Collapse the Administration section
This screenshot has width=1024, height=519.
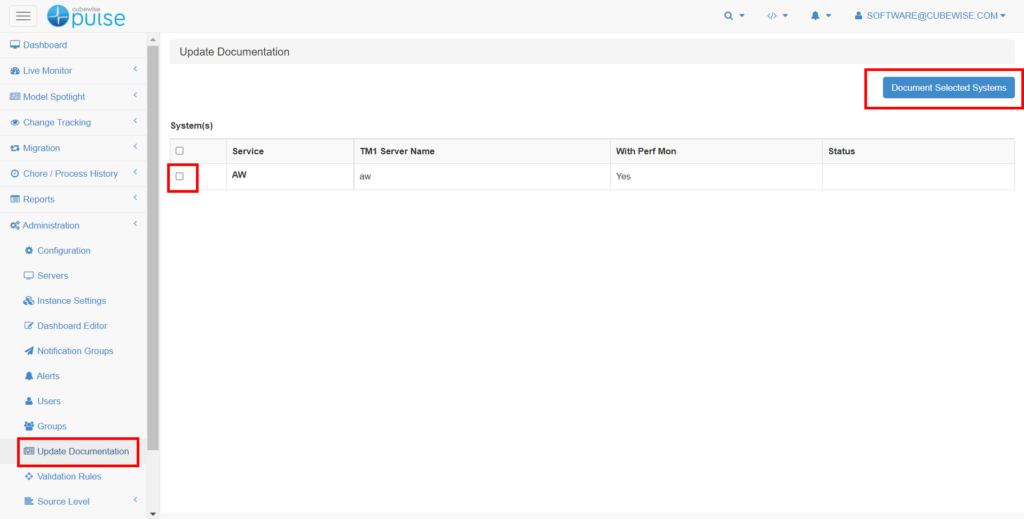(x=135, y=225)
